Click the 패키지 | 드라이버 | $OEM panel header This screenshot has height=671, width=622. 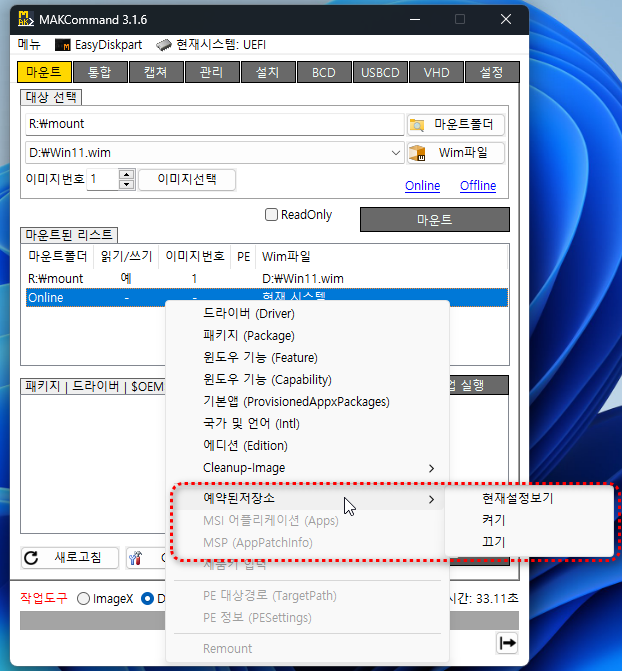click(93, 386)
